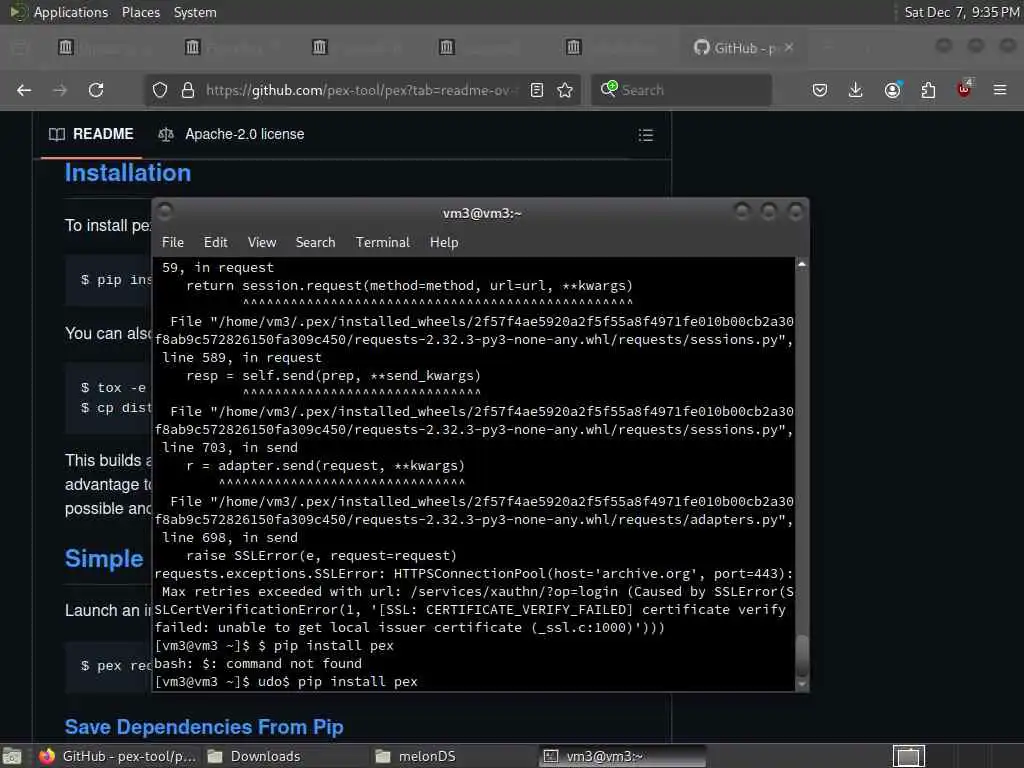
Task: Open the System menu in top panel
Action: [195, 12]
